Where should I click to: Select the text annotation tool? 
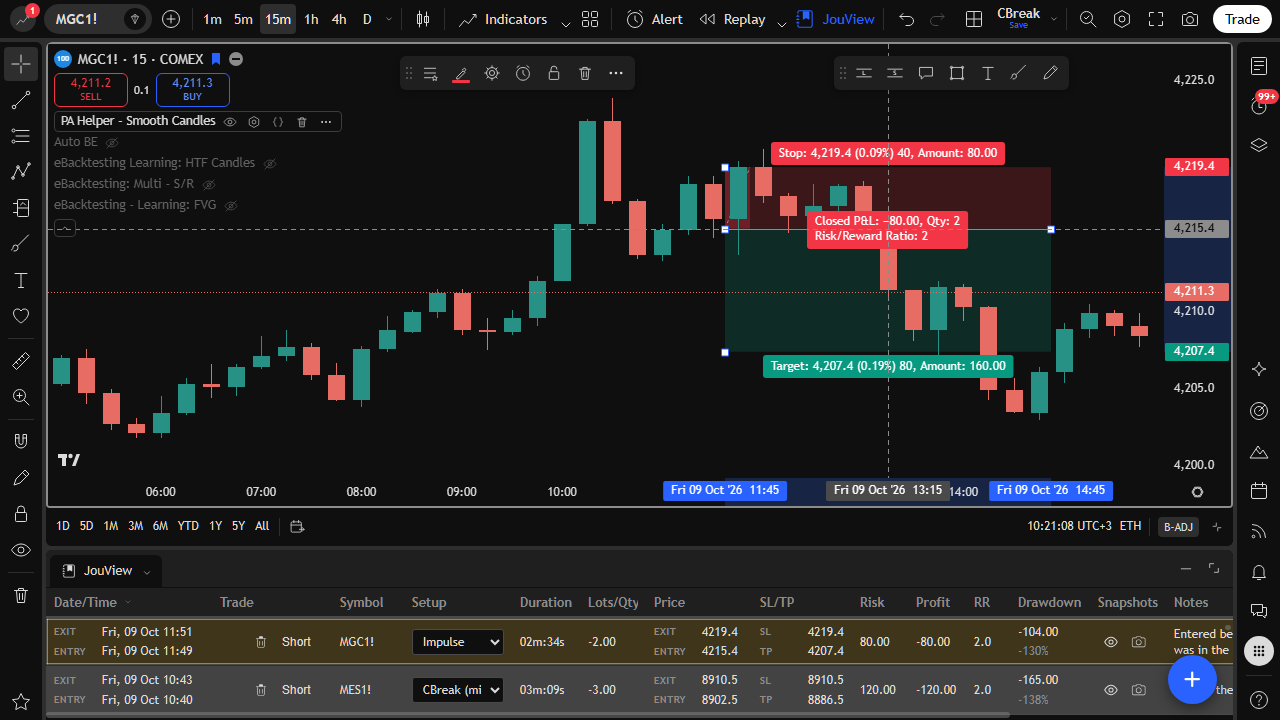[x=21, y=280]
